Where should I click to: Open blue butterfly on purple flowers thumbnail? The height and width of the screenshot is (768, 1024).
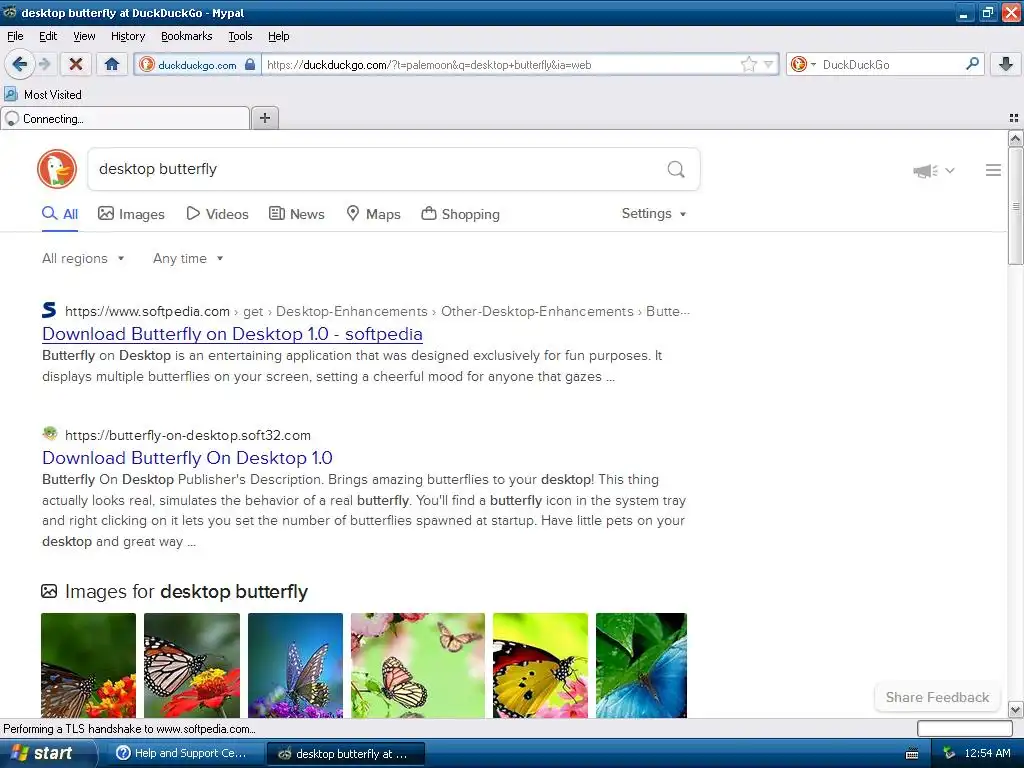(x=295, y=665)
